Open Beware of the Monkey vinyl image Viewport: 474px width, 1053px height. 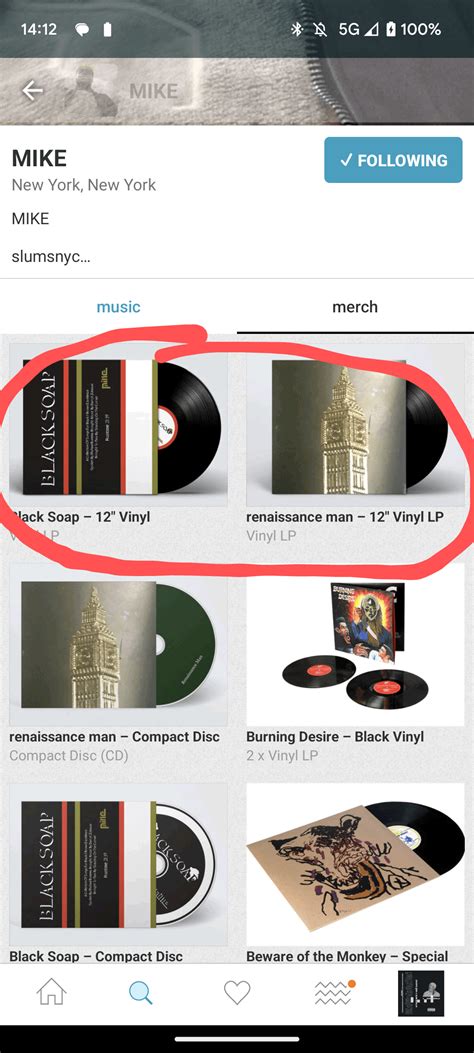pyautogui.click(x=355, y=864)
